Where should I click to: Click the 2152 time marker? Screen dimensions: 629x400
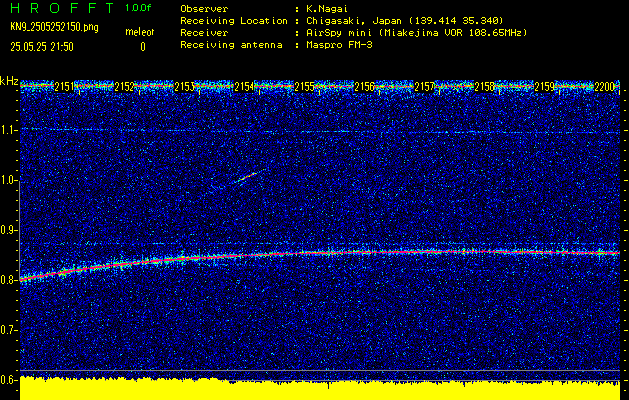[x=124, y=87]
